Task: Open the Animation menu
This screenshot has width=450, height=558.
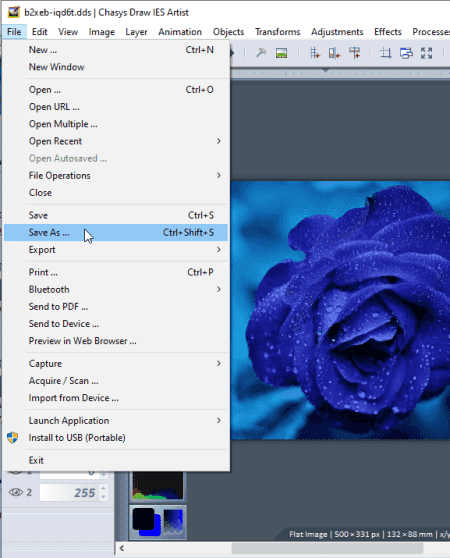Action: 180,32
